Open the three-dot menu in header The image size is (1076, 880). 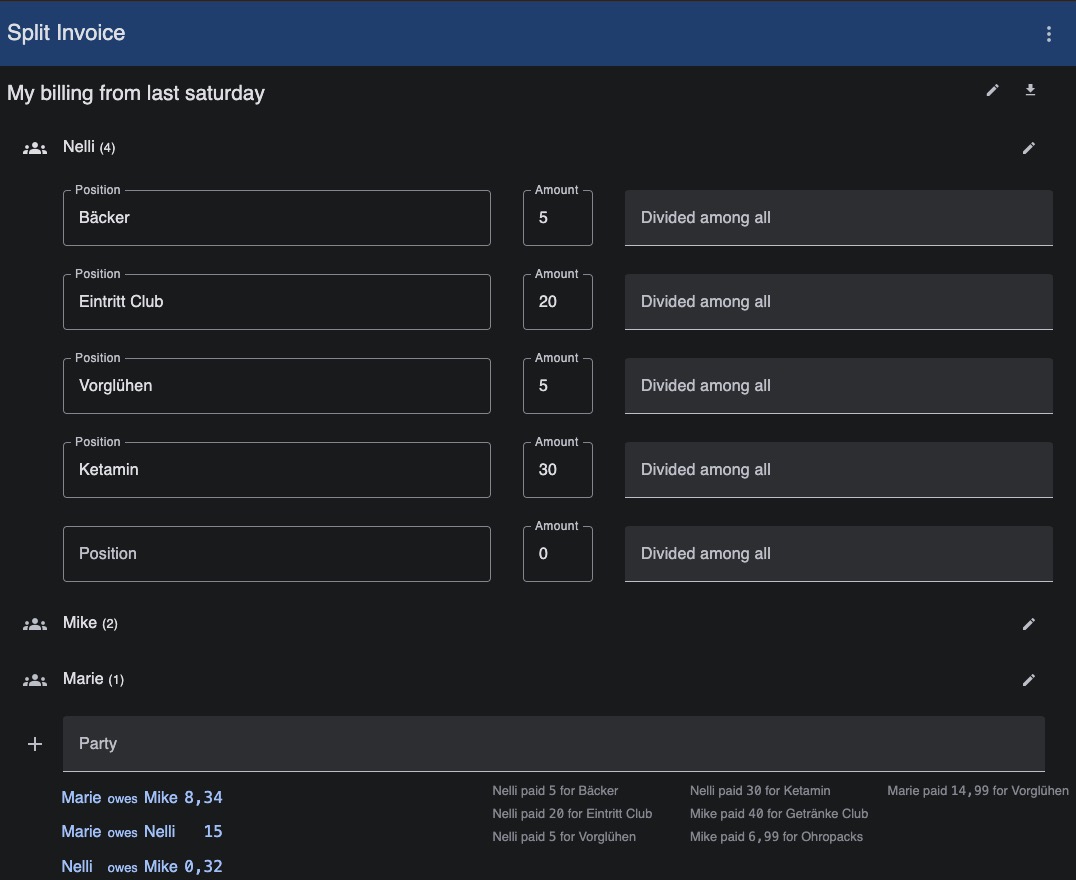coord(1048,34)
